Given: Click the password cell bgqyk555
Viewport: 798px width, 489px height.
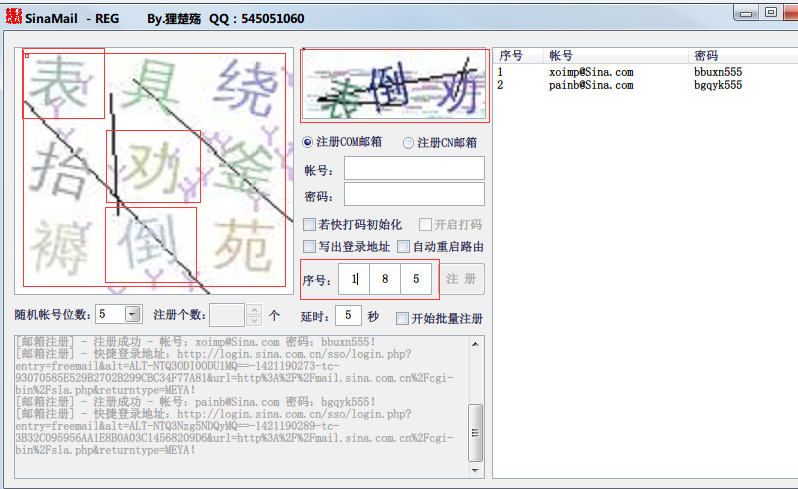Looking at the screenshot, I should click(718, 85).
